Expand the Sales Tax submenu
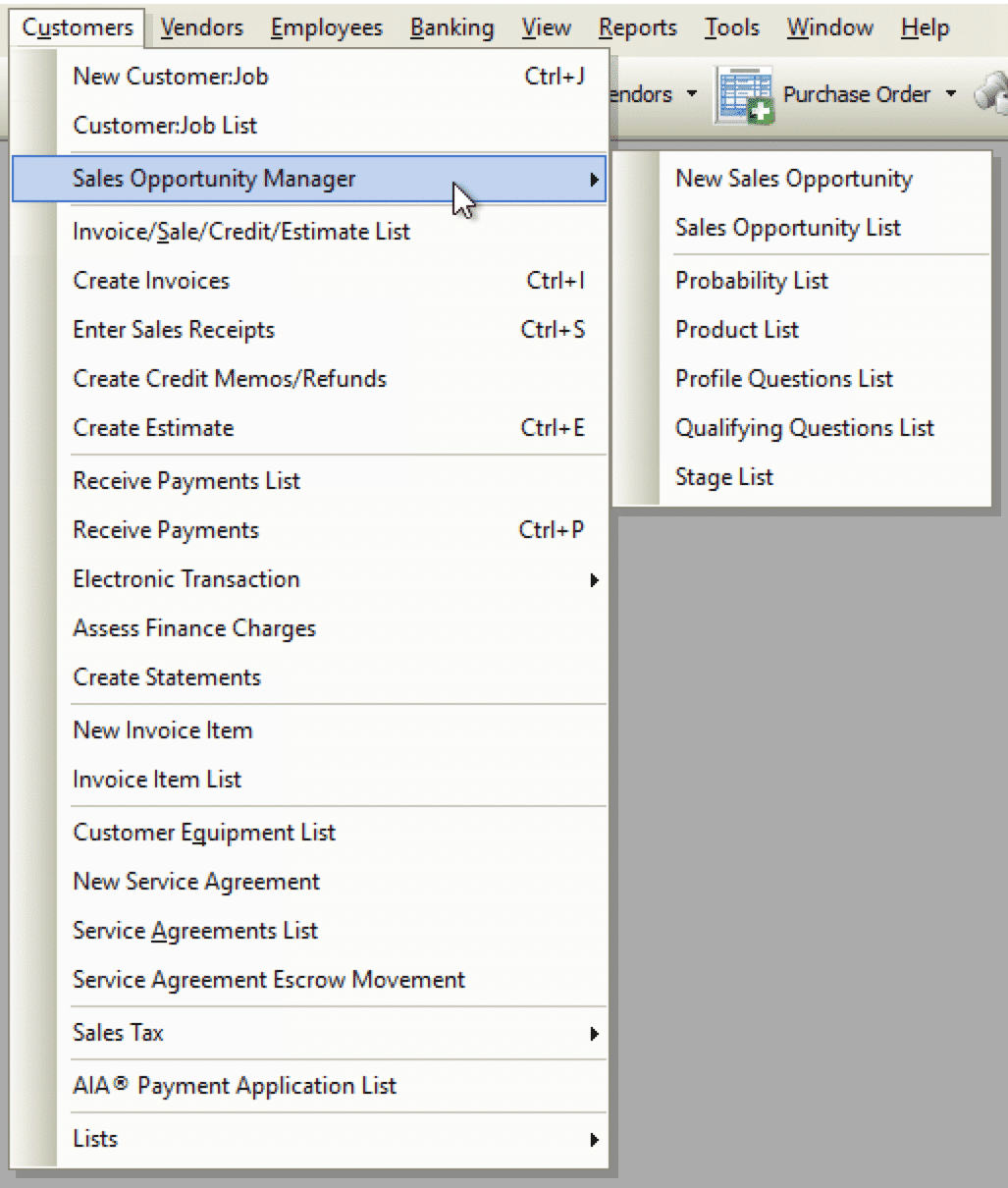 [118, 1033]
